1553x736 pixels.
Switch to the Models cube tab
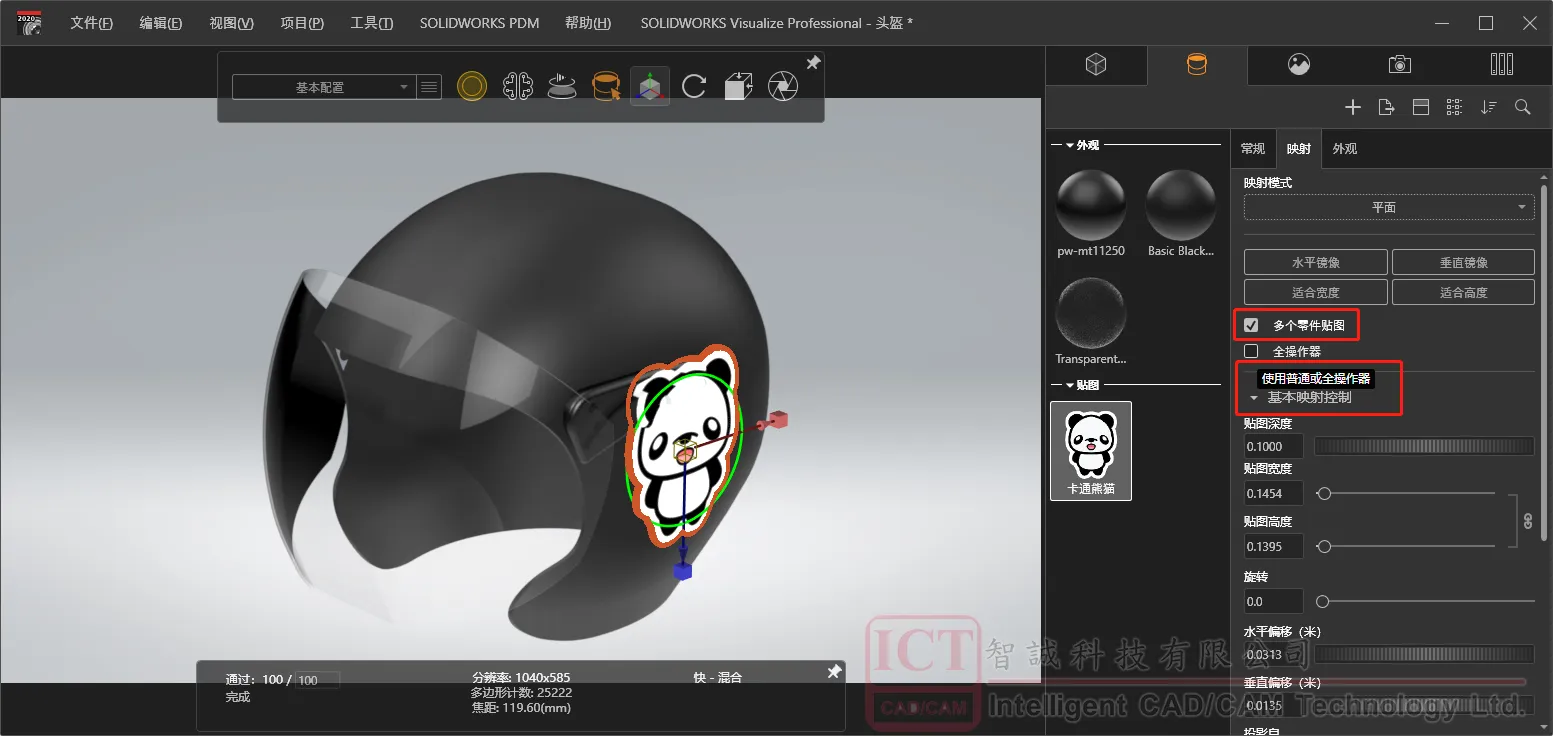pyautogui.click(x=1096, y=65)
